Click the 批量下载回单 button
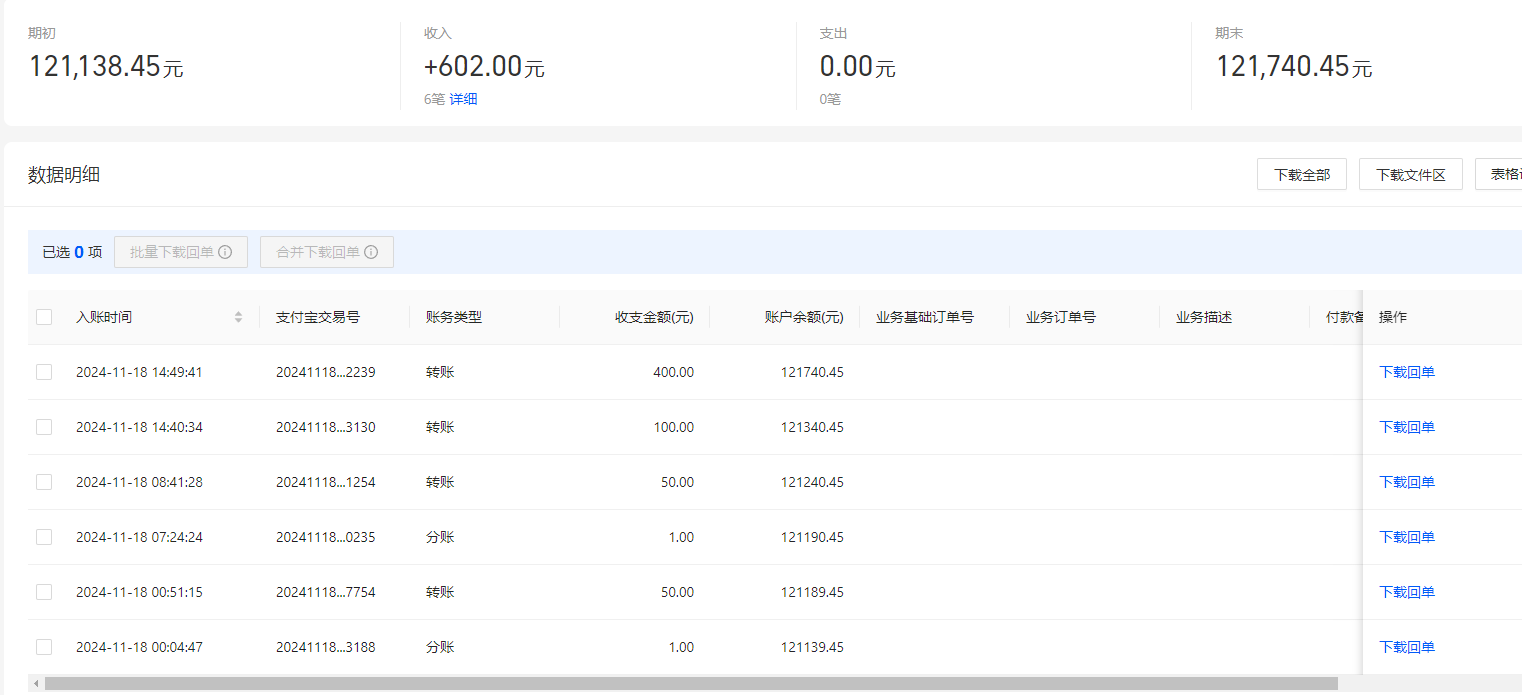Screen dimensions: 1522x695 [x=181, y=252]
